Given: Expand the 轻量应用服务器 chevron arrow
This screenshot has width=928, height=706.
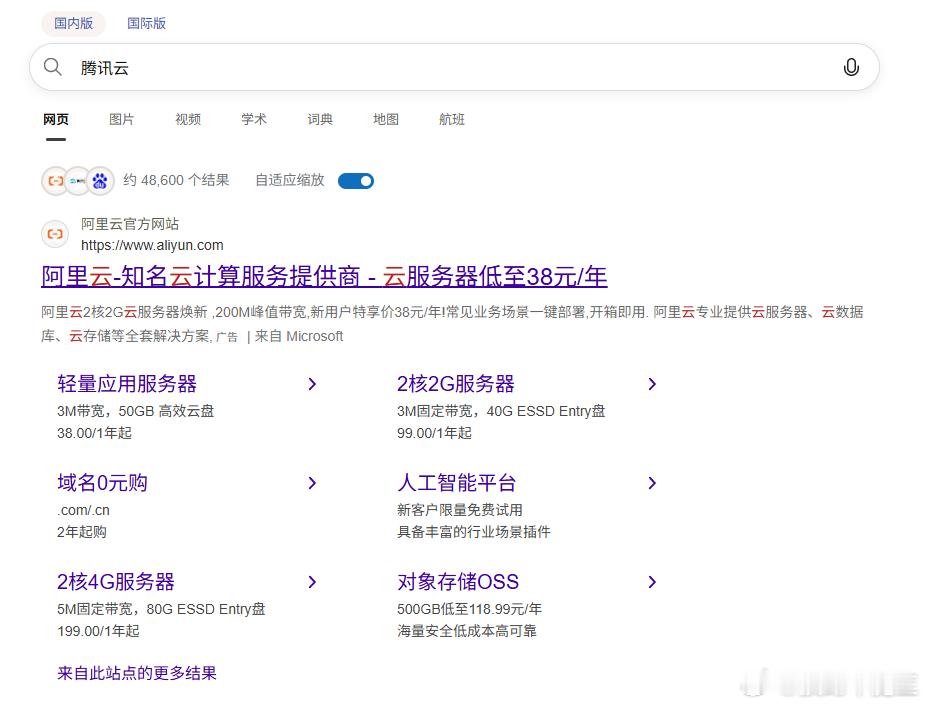Looking at the screenshot, I should click(x=312, y=384).
